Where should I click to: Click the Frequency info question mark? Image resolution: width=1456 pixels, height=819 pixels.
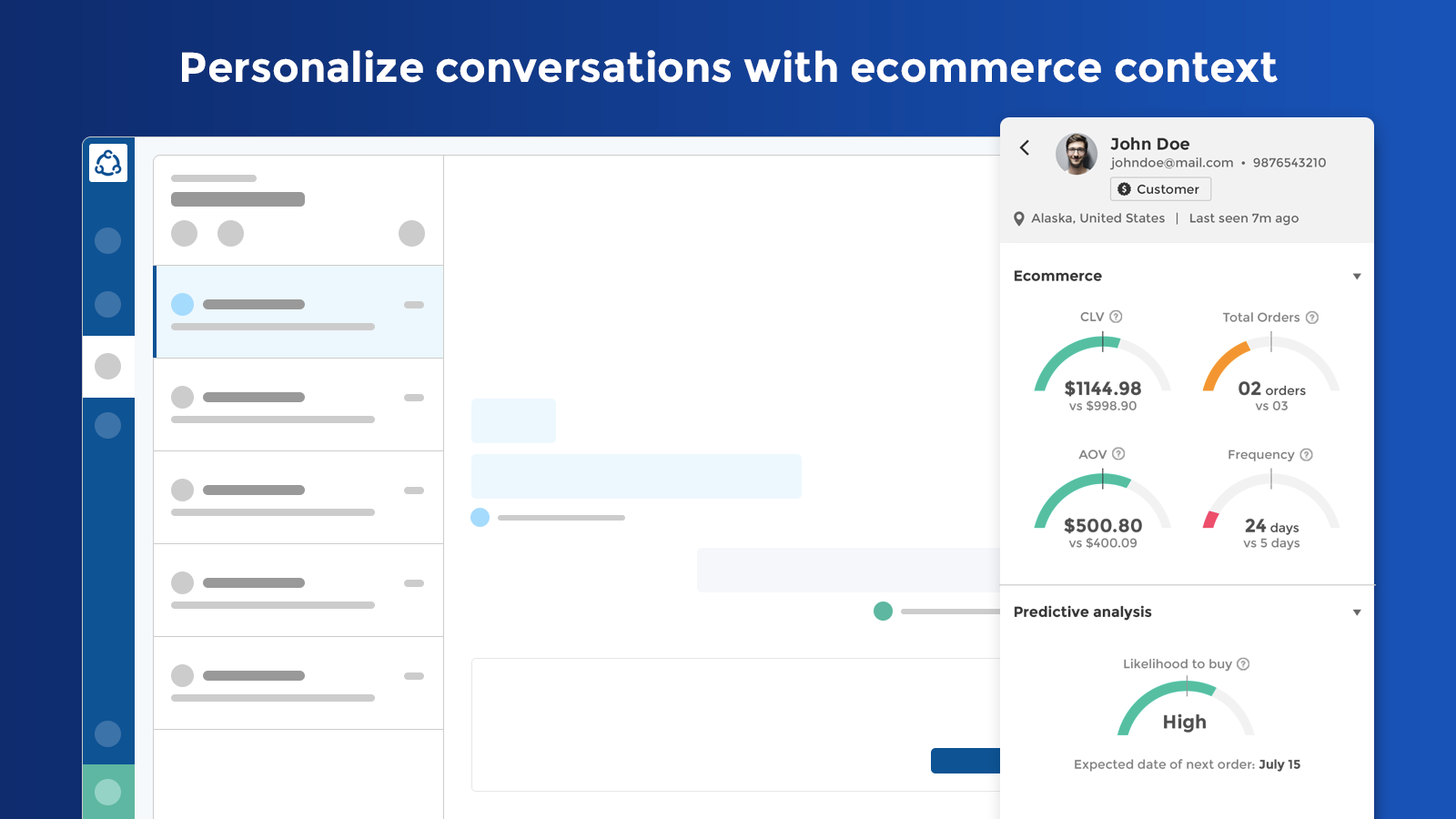1306,455
